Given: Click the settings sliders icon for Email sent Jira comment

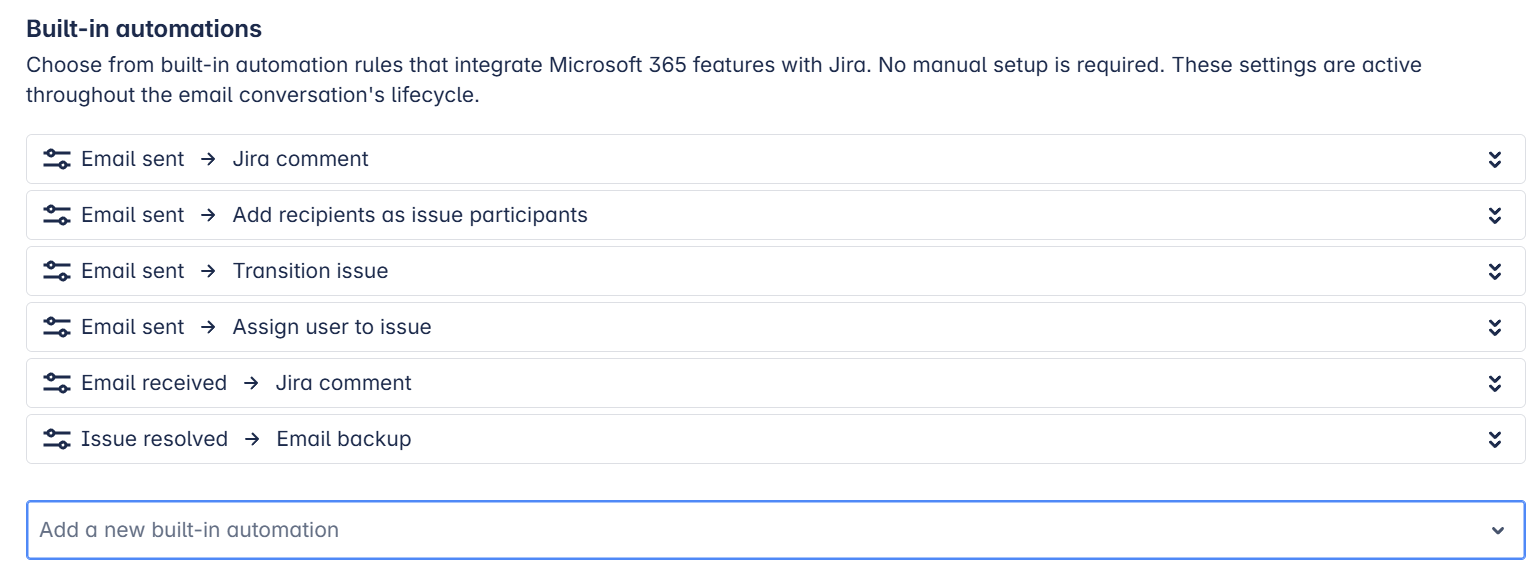Looking at the screenshot, I should pyautogui.click(x=56, y=159).
